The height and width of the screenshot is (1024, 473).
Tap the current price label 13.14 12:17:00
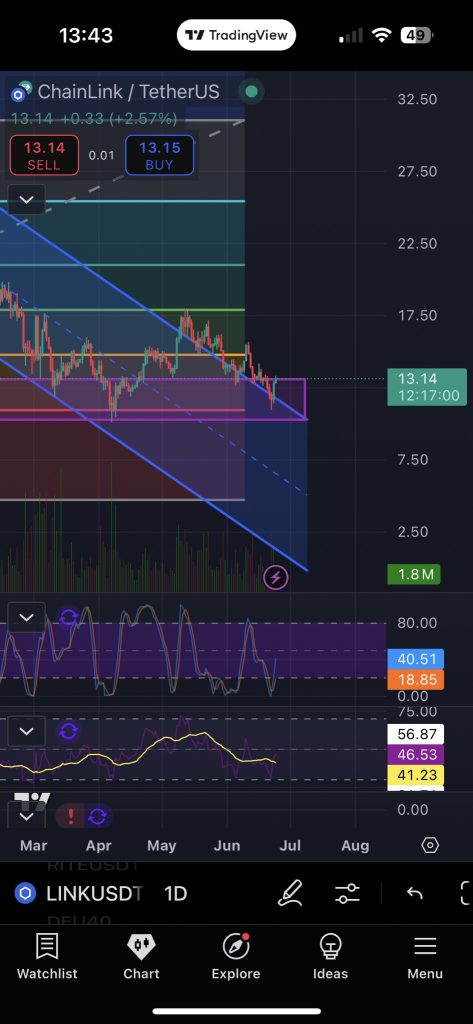428,387
